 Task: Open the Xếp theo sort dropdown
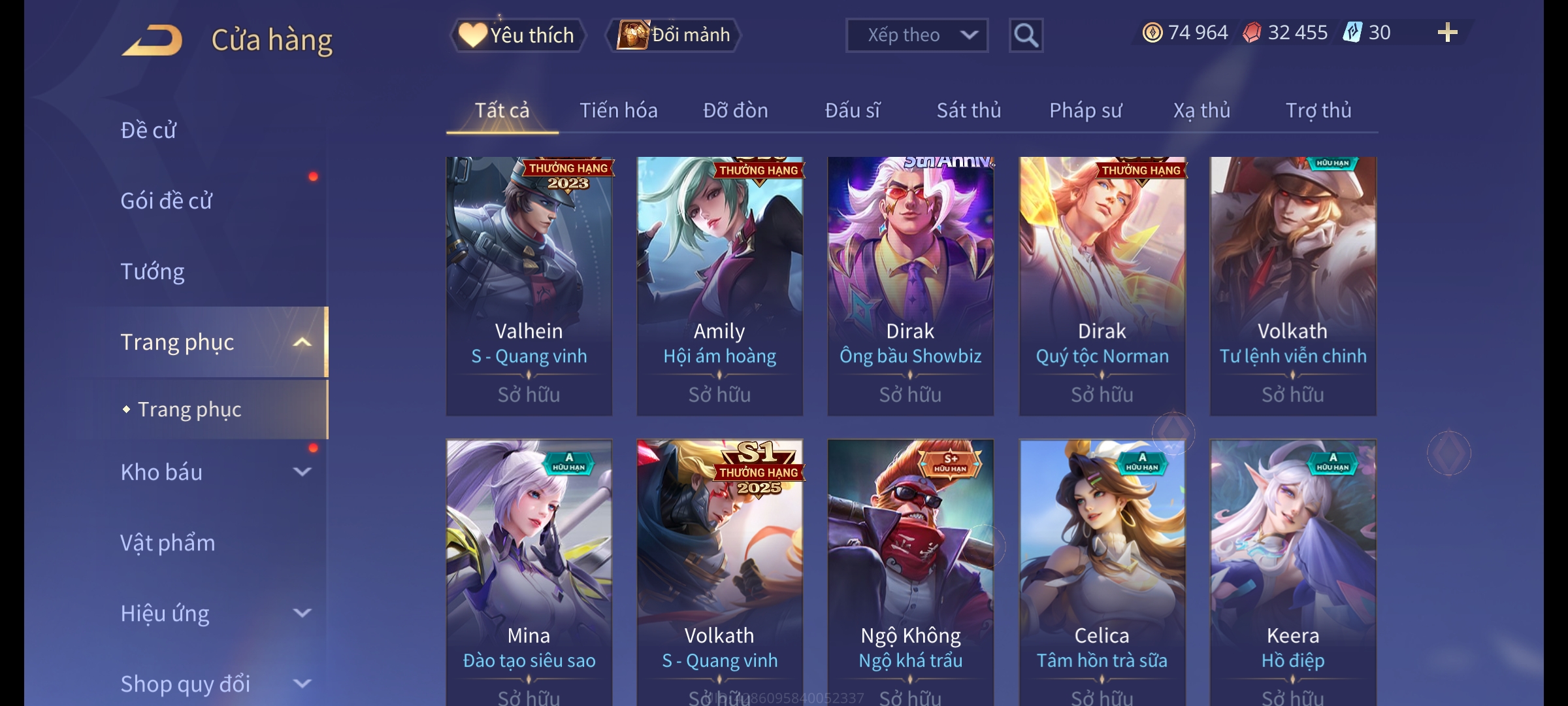[x=917, y=35]
